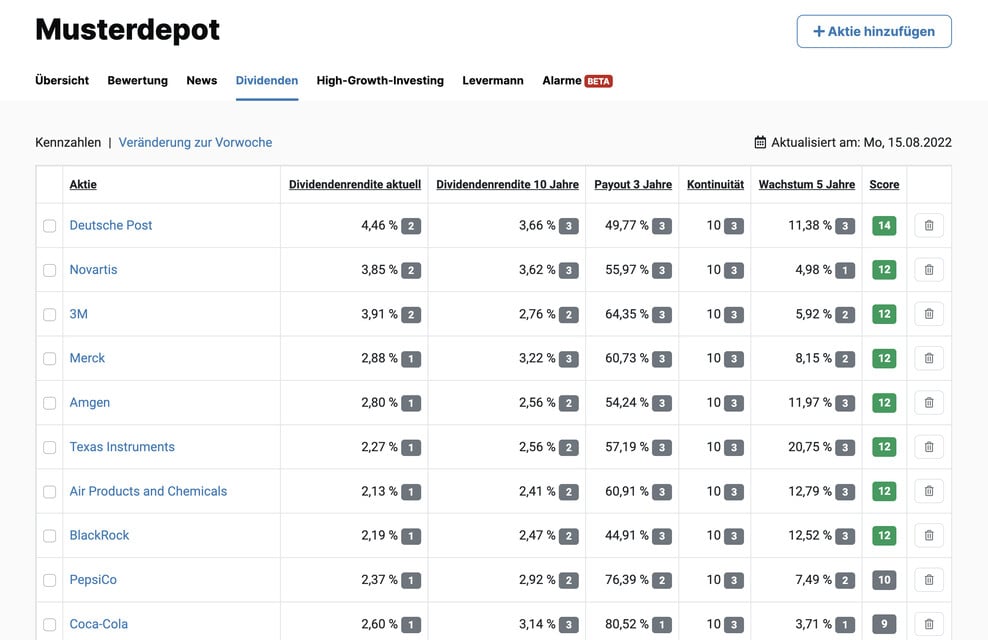Select the Novartis row checkbox

[x=49, y=270]
